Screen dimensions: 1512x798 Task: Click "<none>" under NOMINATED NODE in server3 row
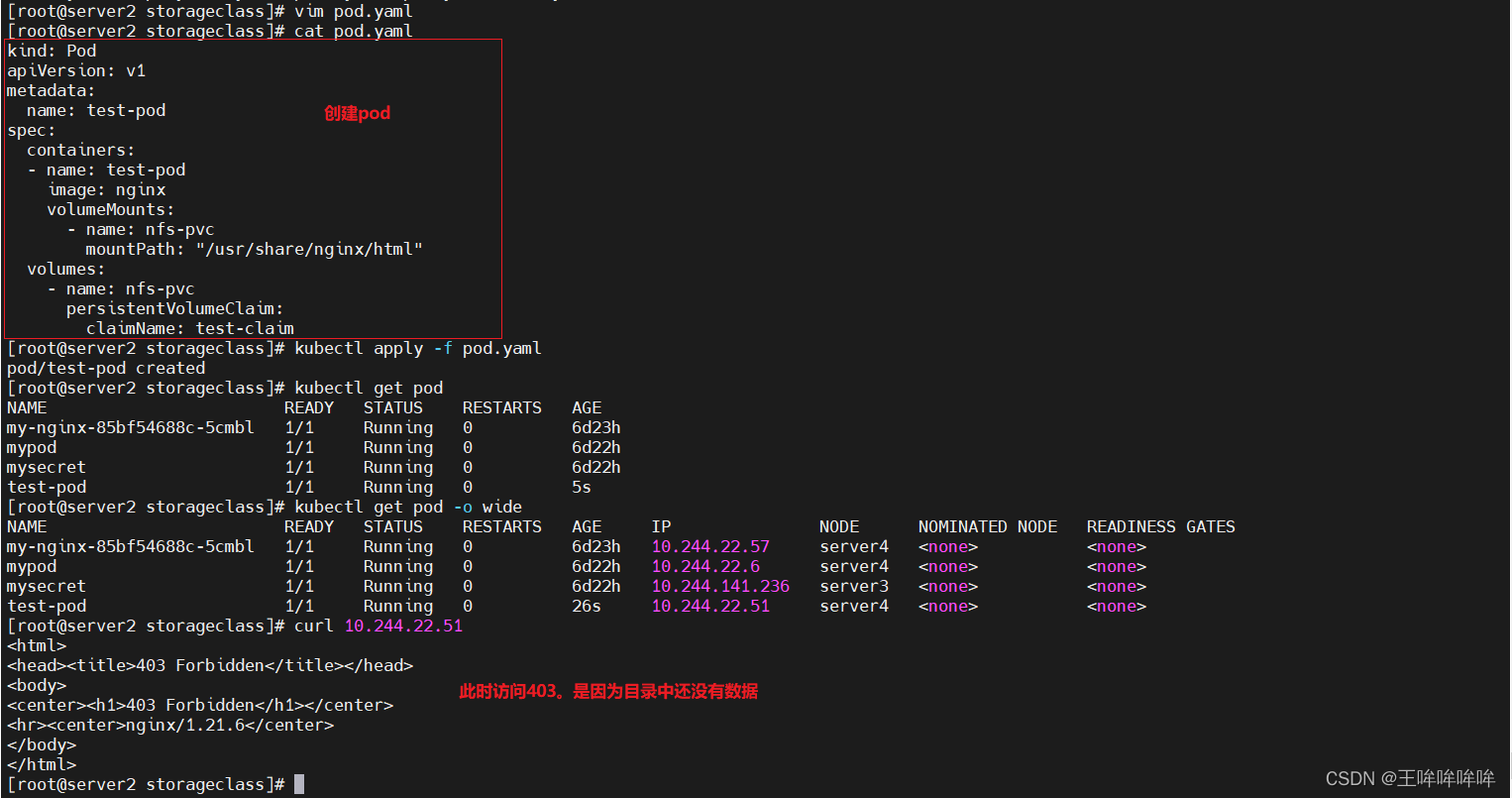[x=948, y=586]
